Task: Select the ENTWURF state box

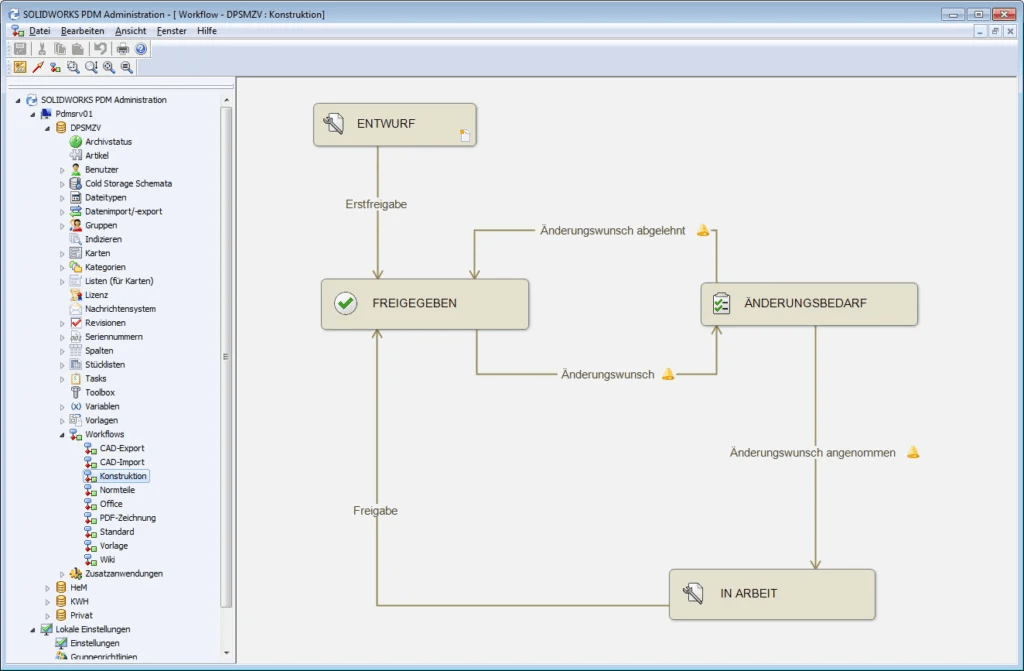Action: [x=394, y=124]
